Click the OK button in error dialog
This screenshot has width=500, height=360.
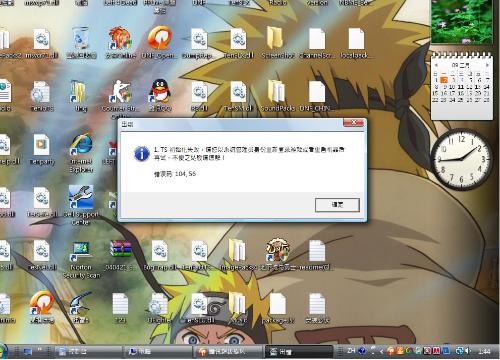point(337,205)
